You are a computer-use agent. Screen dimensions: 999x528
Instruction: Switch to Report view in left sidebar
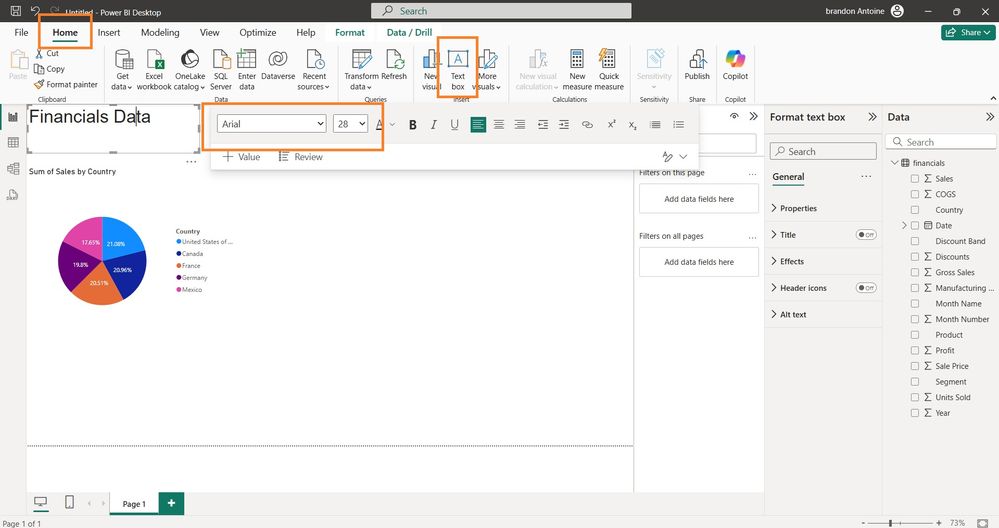coord(13,117)
